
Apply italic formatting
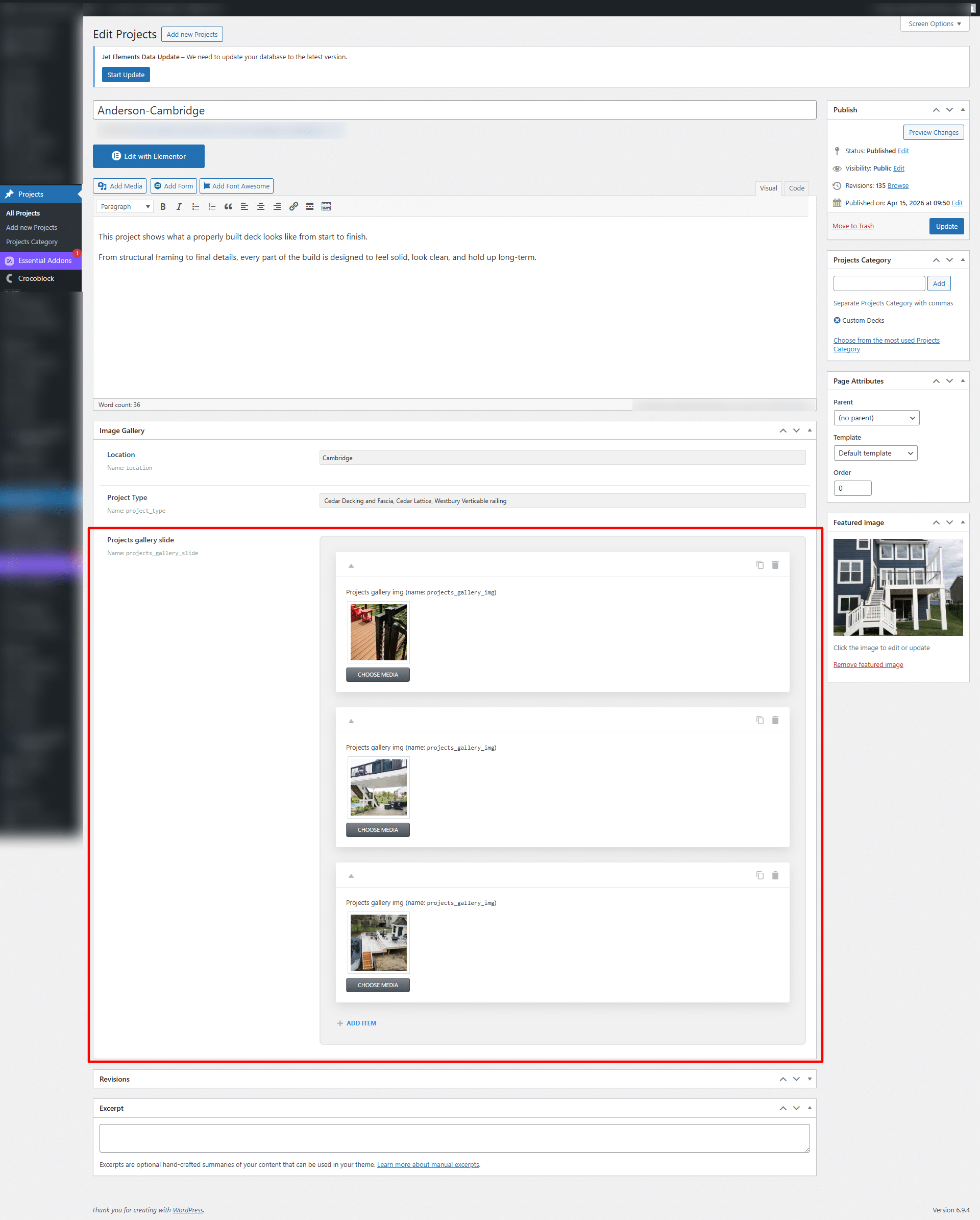tap(179, 206)
